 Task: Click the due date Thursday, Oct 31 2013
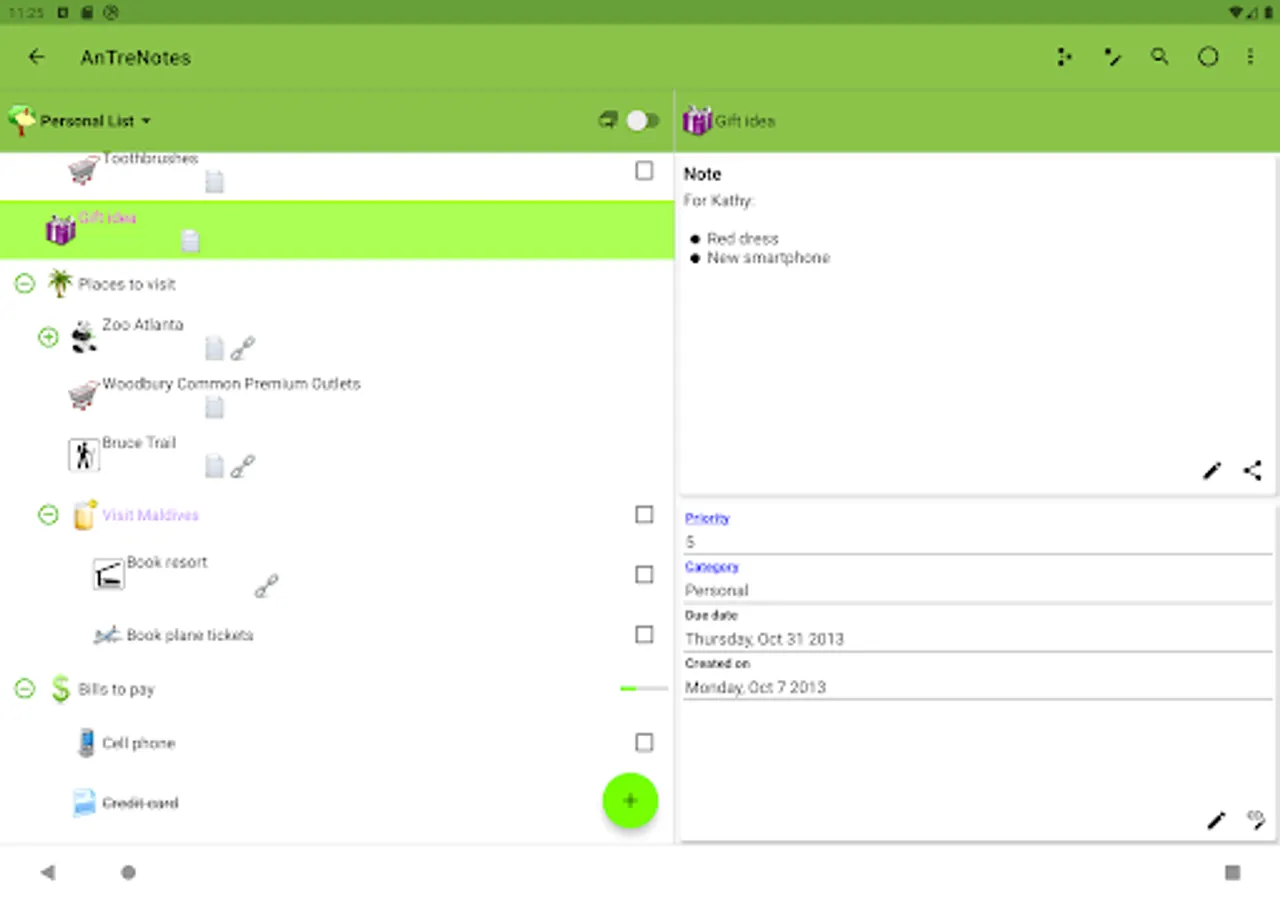[x=978, y=638]
